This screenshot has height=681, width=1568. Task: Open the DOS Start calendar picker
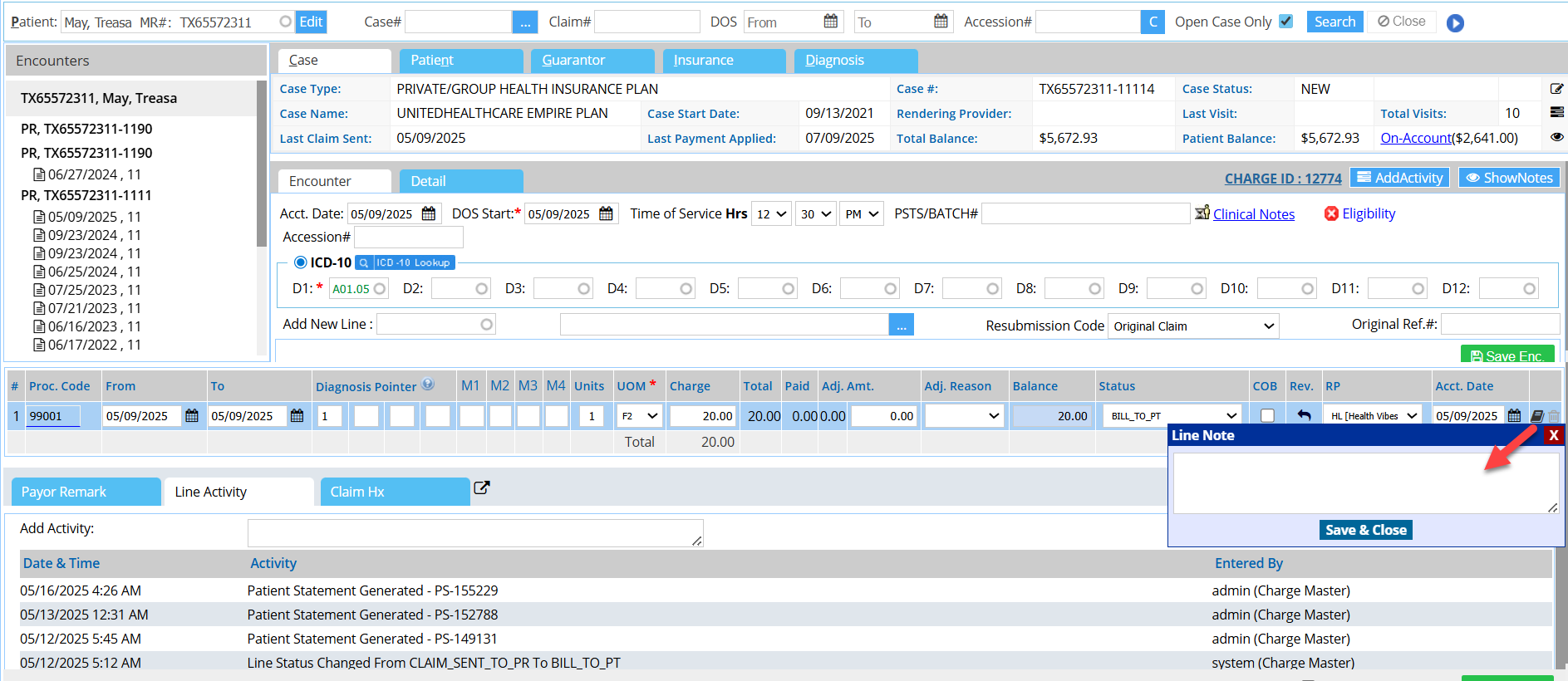click(607, 214)
